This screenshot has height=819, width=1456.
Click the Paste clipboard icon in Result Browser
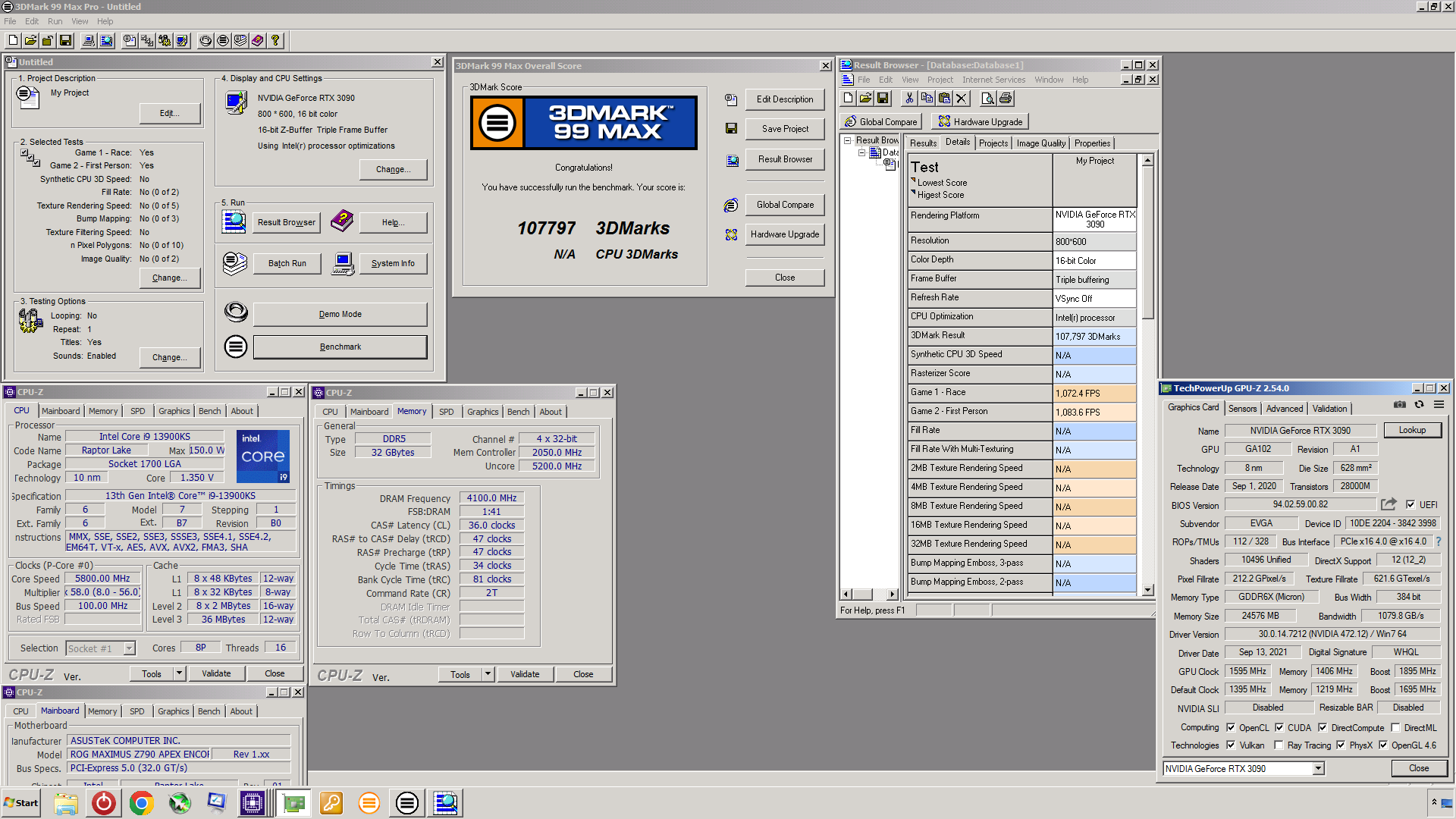(x=944, y=98)
